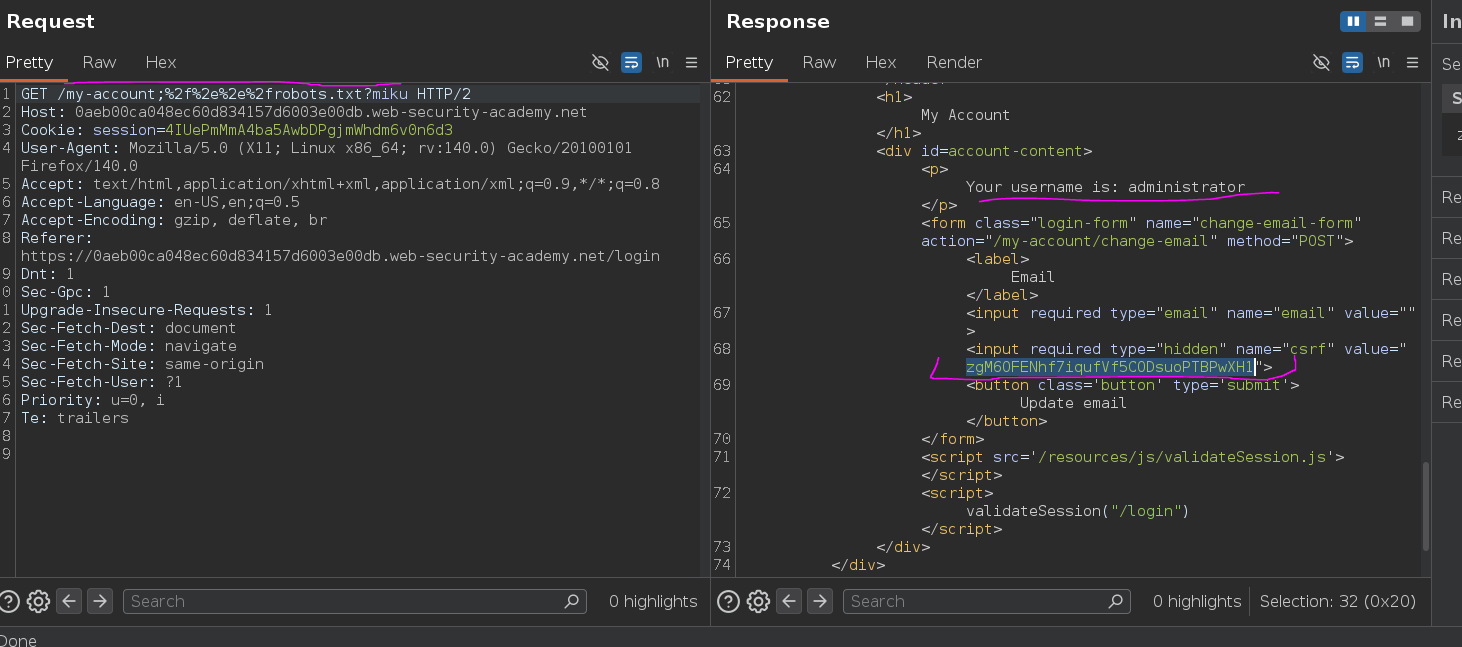This screenshot has width=1462, height=647.
Task: Click the 'Update email' button text
Action: pos(1073,403)
